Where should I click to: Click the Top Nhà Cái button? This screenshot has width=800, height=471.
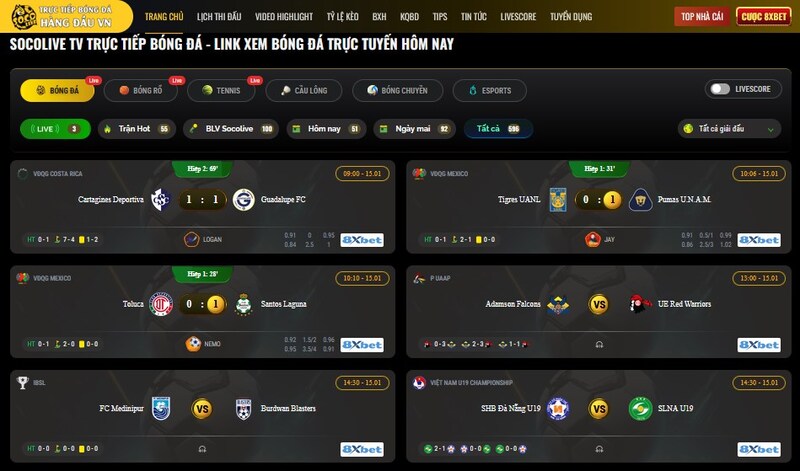point(702,17)
